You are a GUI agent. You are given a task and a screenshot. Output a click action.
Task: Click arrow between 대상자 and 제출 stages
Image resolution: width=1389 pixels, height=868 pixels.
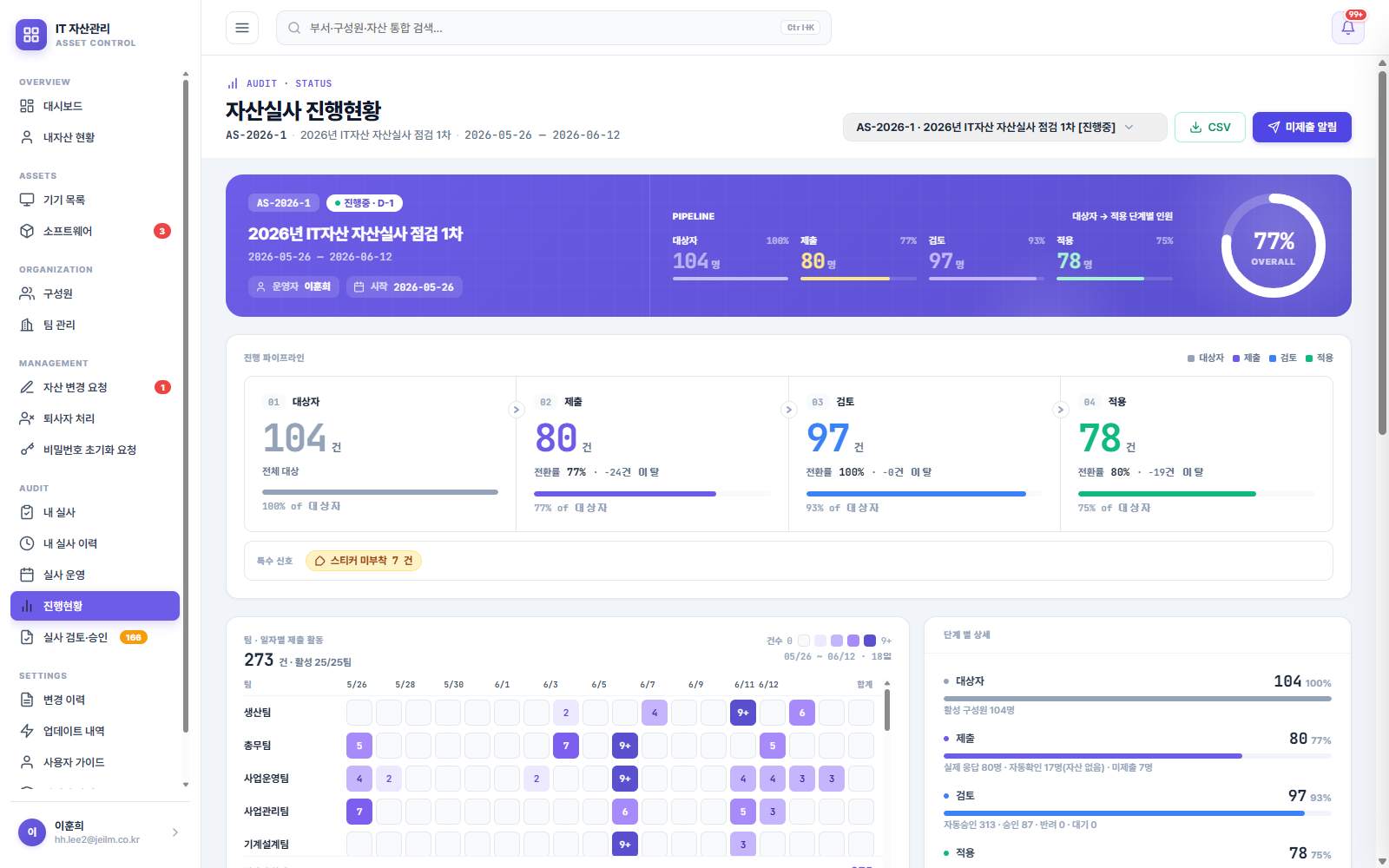pyautogui.click(x=517, y=410)
